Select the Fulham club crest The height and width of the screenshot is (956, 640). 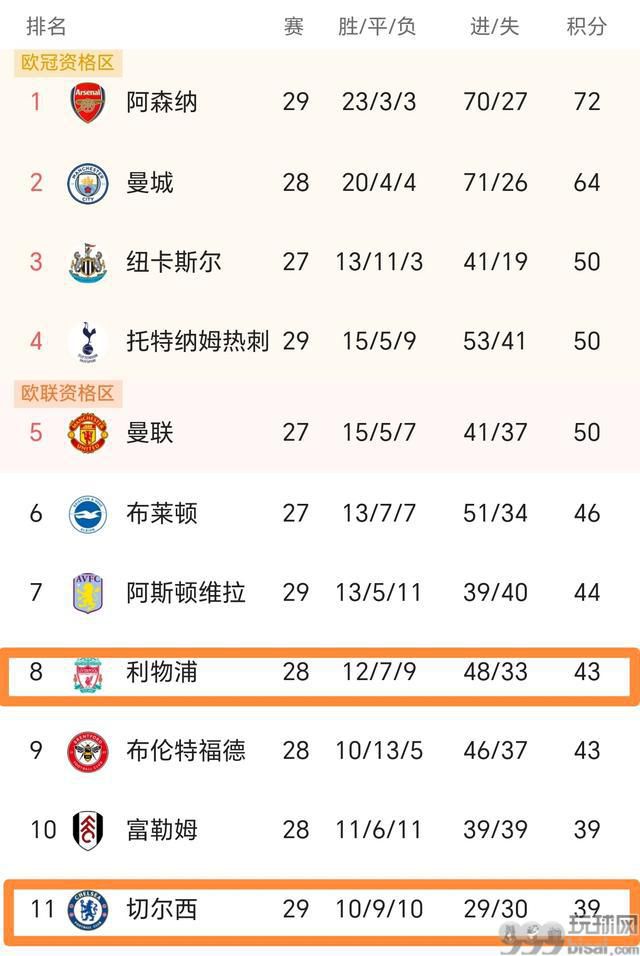pos(88,830)
